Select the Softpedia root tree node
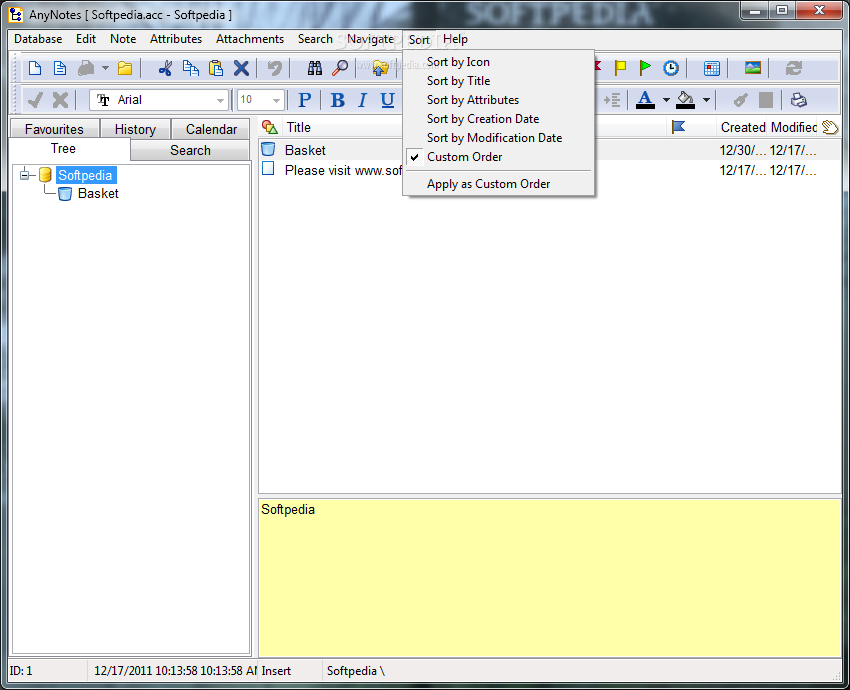This screenshot has height=690, width=850. pyautogui.click(x=85, y=175)
